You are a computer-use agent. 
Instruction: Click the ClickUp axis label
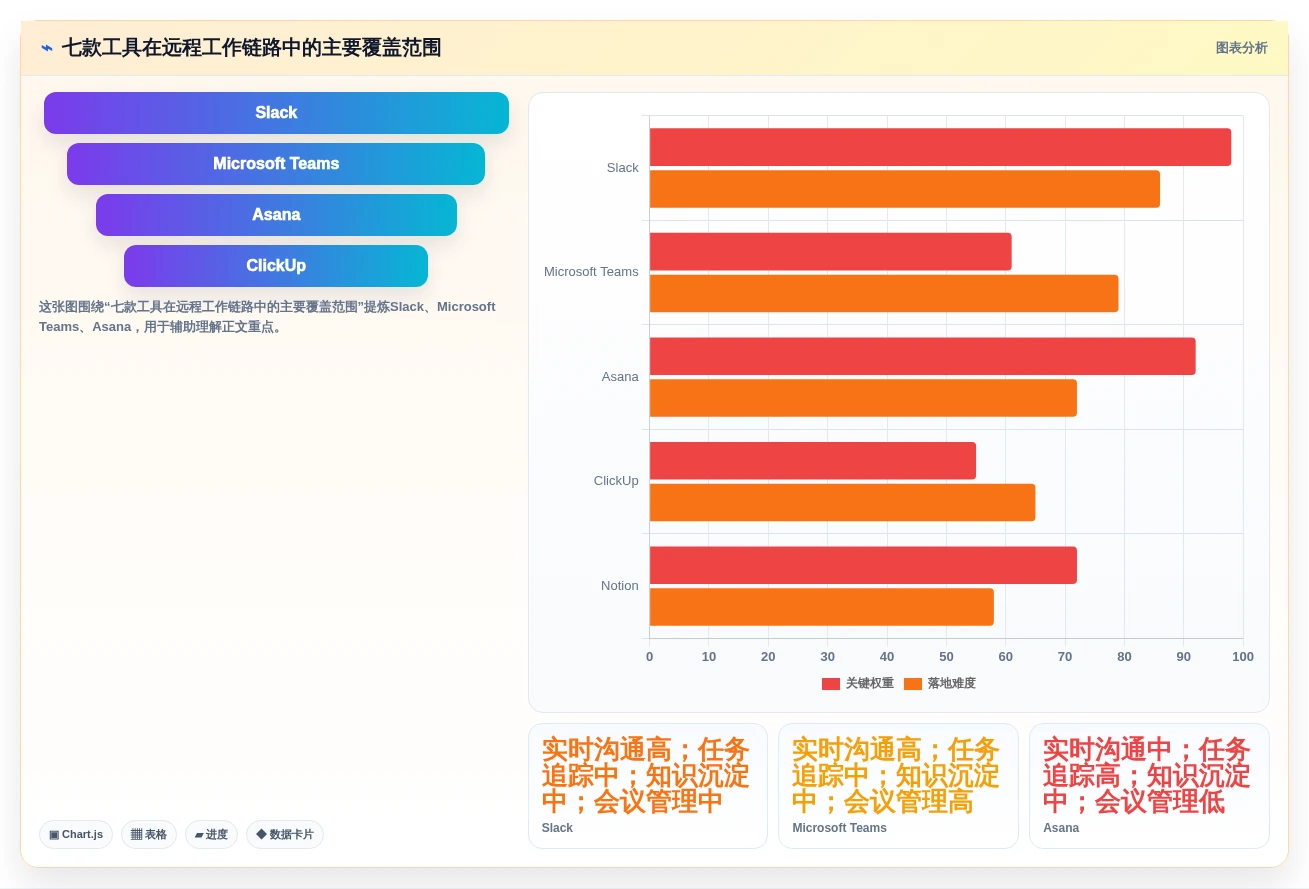tap(616, 481)
